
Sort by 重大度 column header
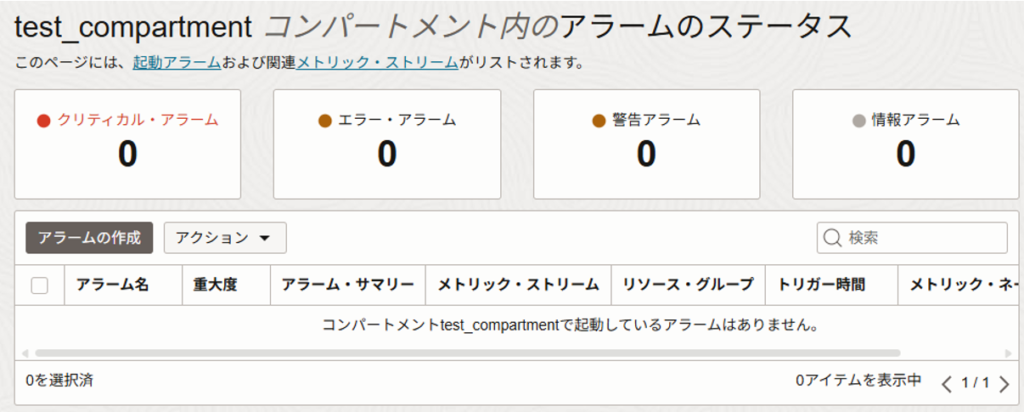tap(215, 285)
